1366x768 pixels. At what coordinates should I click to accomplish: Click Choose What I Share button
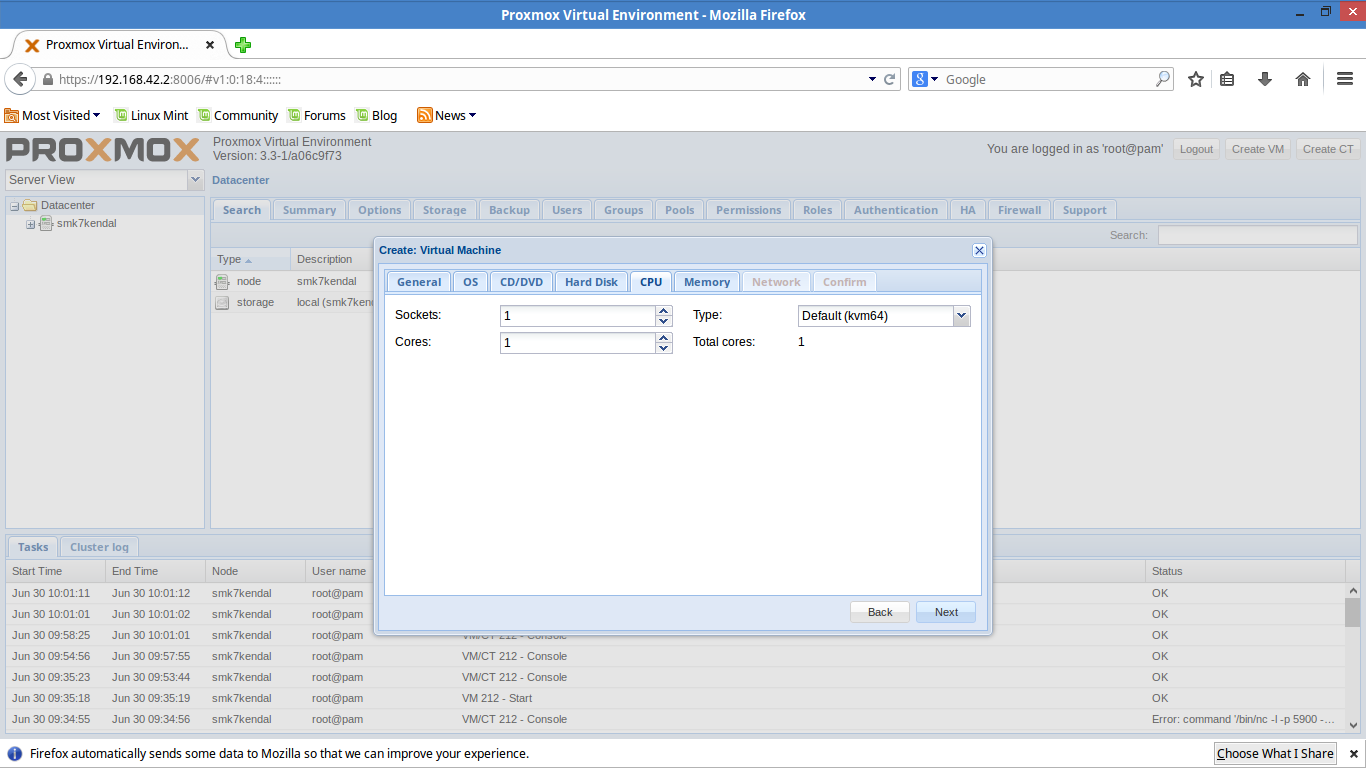click(1275, 754)
